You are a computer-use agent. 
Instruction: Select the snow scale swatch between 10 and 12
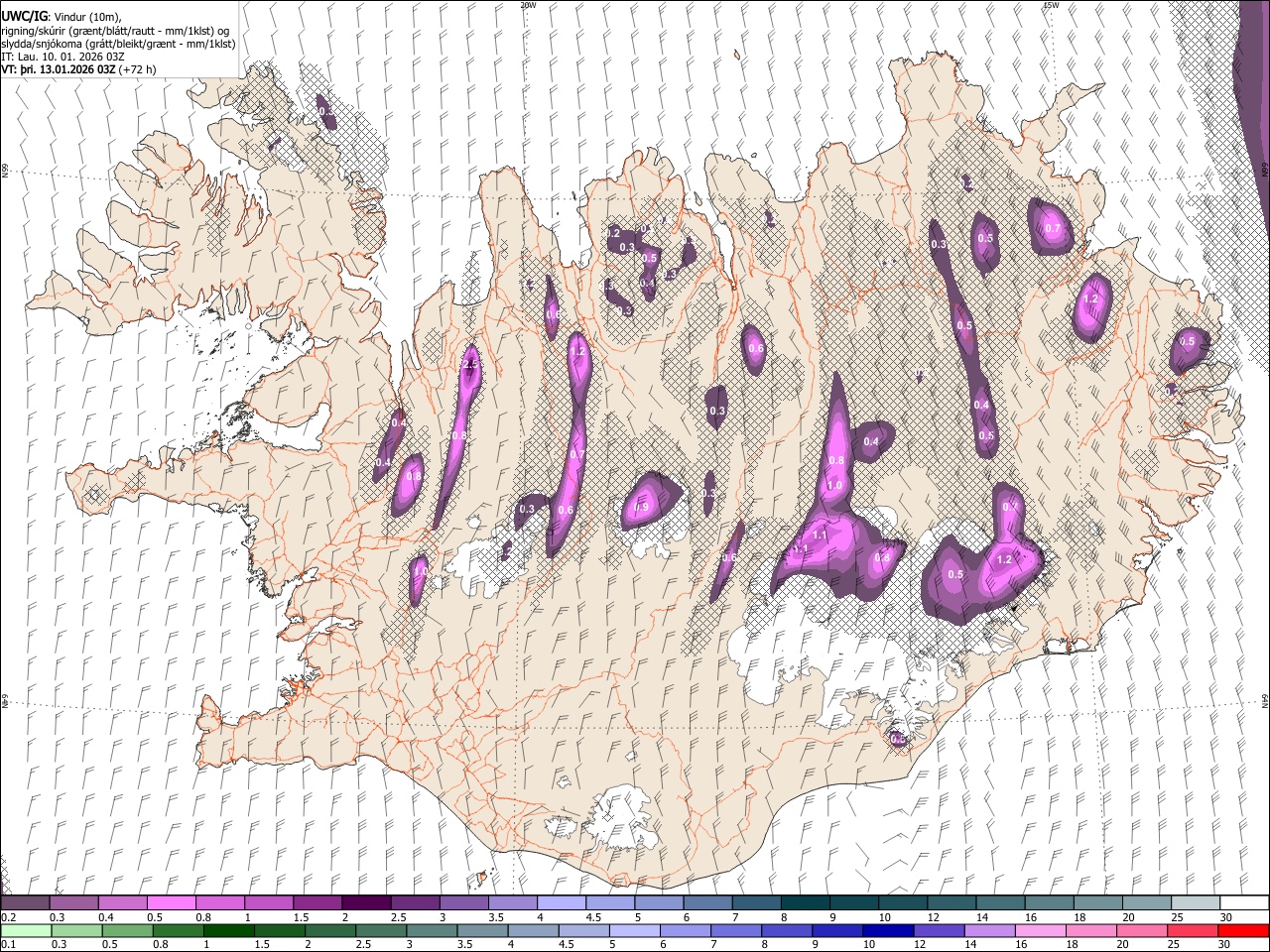pyautogui.click(x=902, y=902)
